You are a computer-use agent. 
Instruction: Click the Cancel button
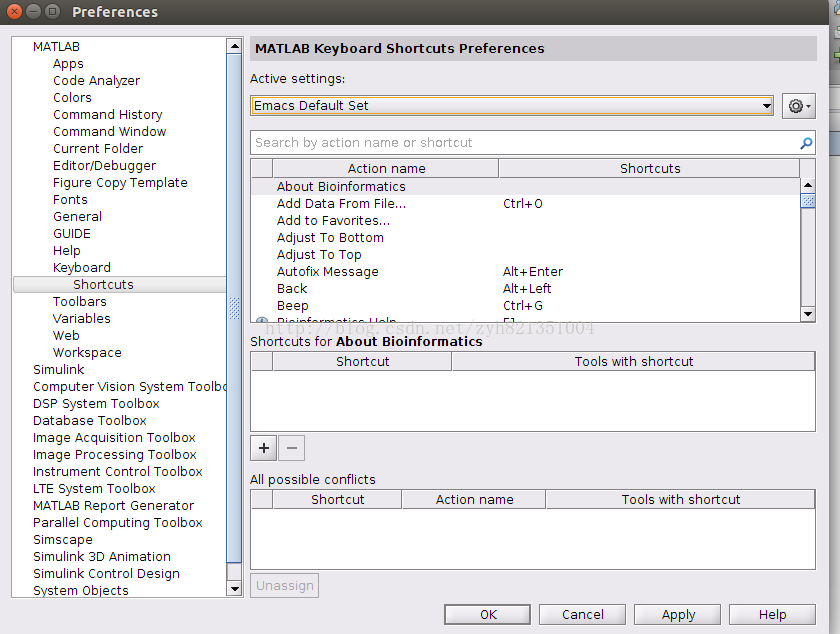coord(582,614)
